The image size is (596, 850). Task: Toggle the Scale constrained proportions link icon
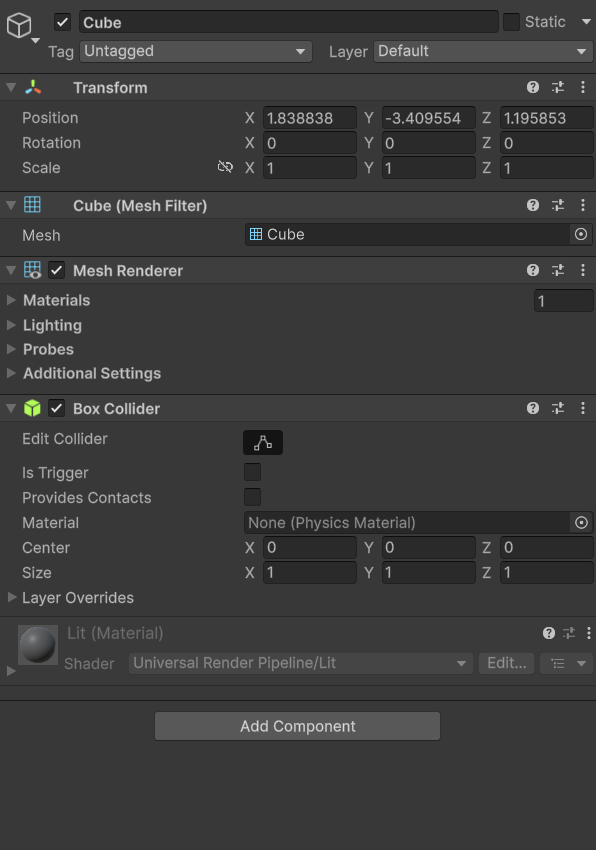pyautogui.click(x=225, y=167)
